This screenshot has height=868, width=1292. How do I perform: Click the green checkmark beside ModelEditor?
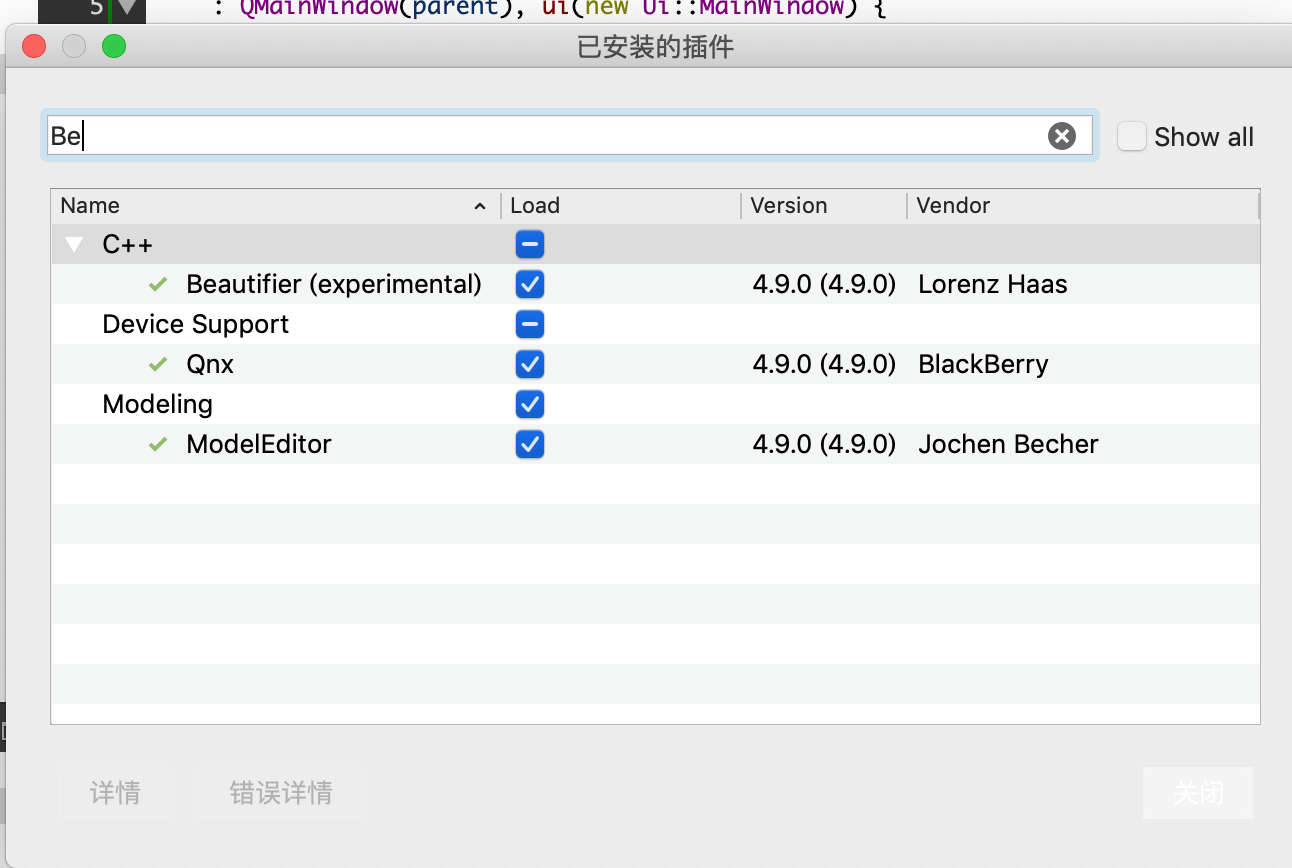tap(157, 444)
